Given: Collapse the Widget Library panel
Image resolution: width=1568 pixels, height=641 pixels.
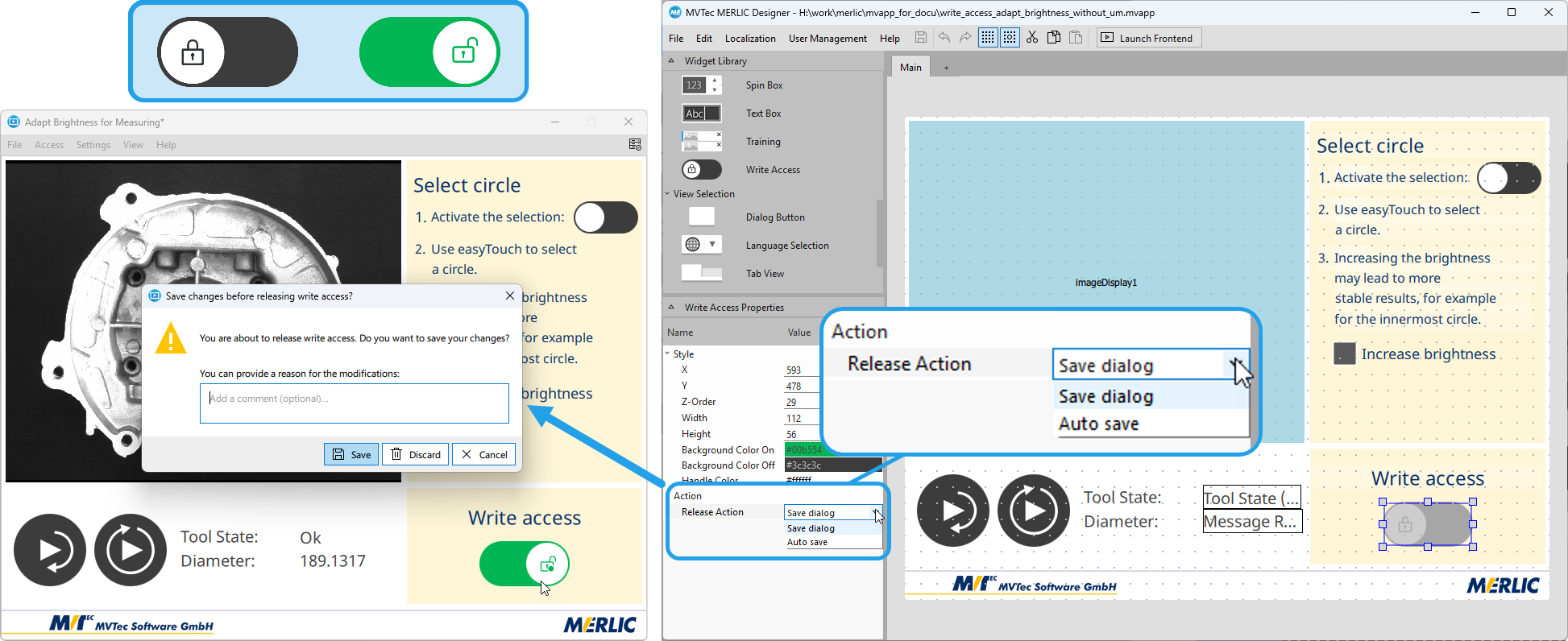Looking at the screenshot, I should pyautogui.click(x=671, y=61).
